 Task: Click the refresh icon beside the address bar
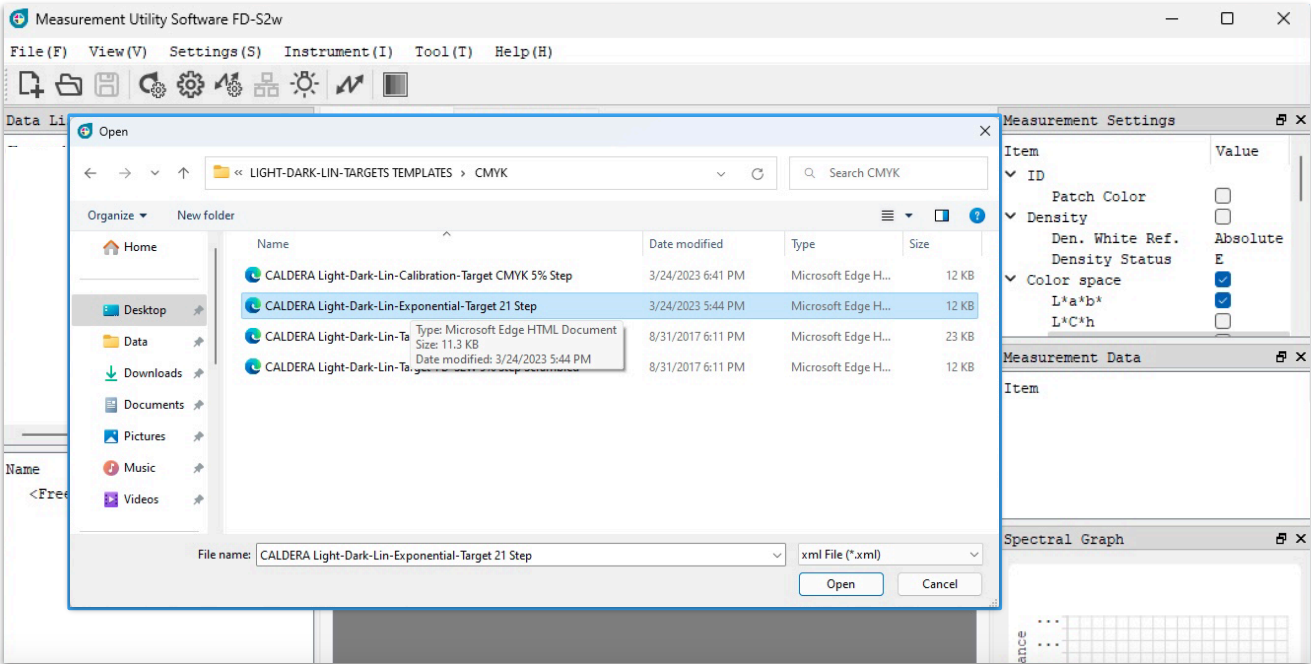tap(757, 173)
